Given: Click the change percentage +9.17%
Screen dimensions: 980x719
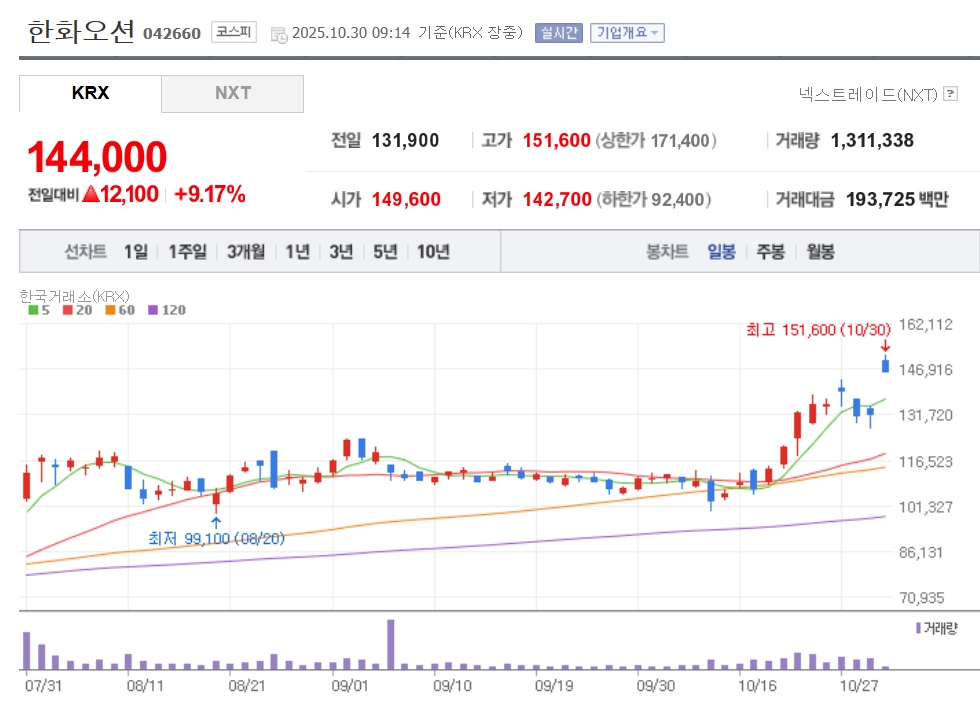Looking at the screenshot, I should 209,194.
